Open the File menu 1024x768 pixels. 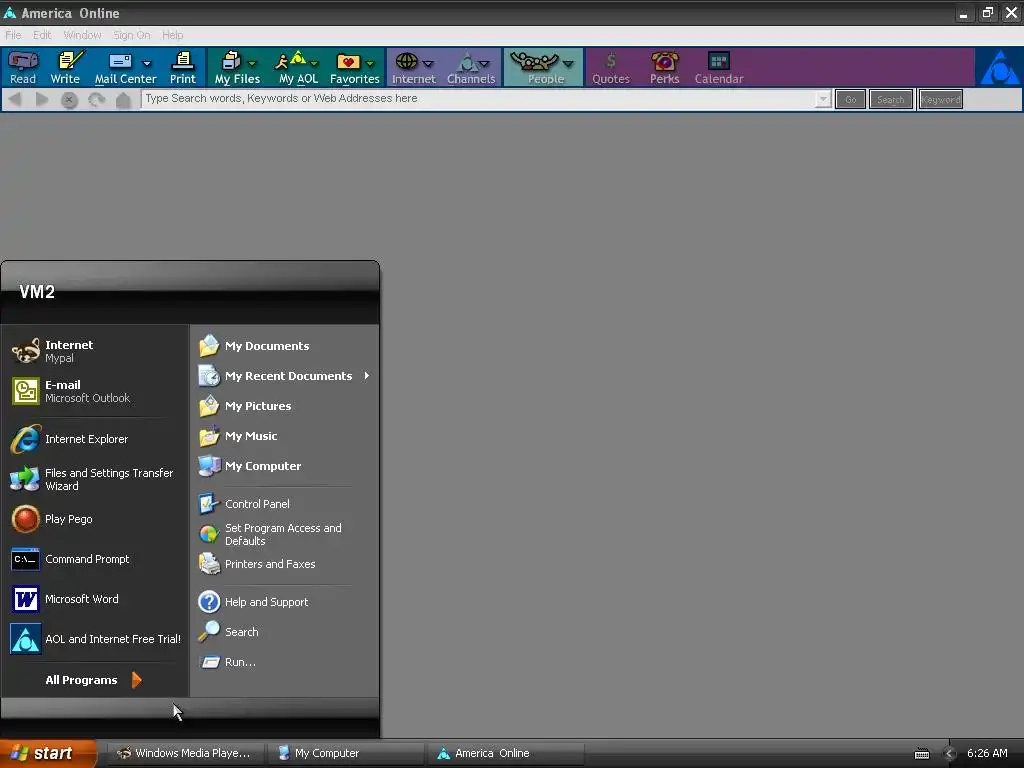coord(13,35)
